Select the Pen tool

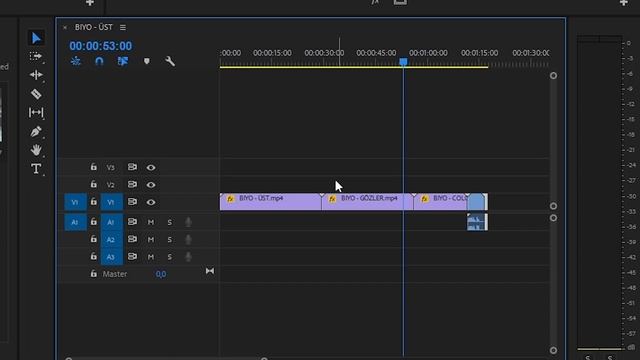36,131
